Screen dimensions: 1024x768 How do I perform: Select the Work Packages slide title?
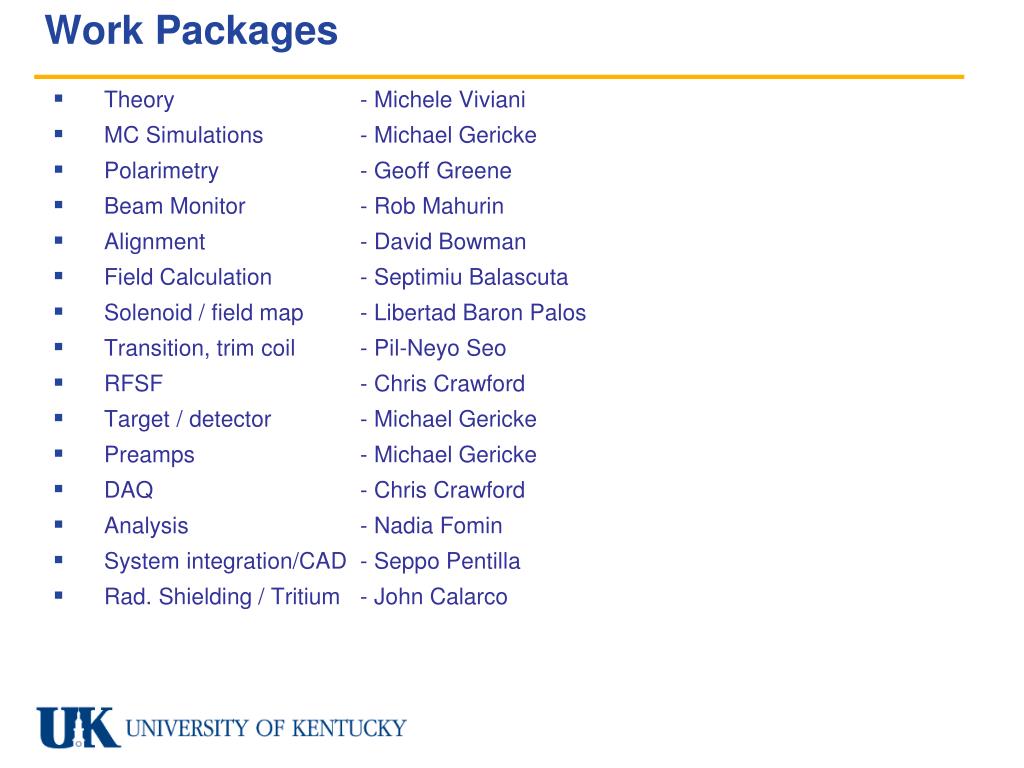point(191,31)
